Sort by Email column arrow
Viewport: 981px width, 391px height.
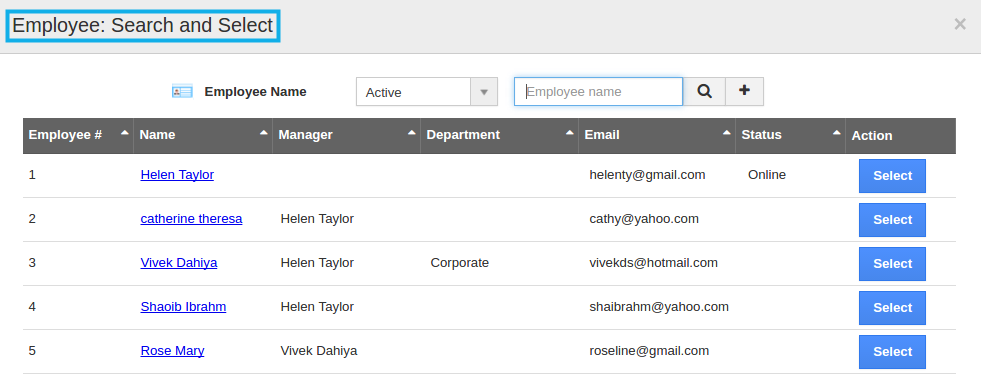point(726,133)
